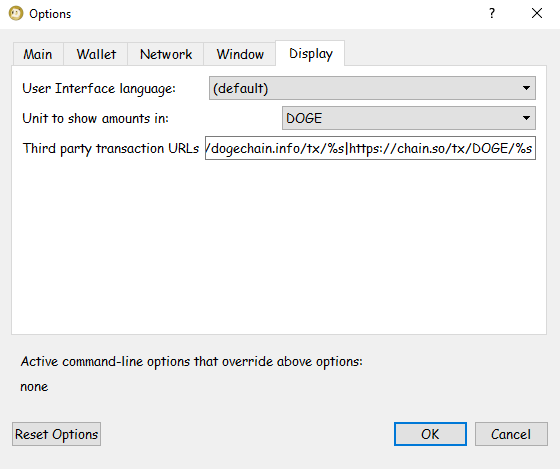Click the 'User Interface language:' label

point(99,89)
